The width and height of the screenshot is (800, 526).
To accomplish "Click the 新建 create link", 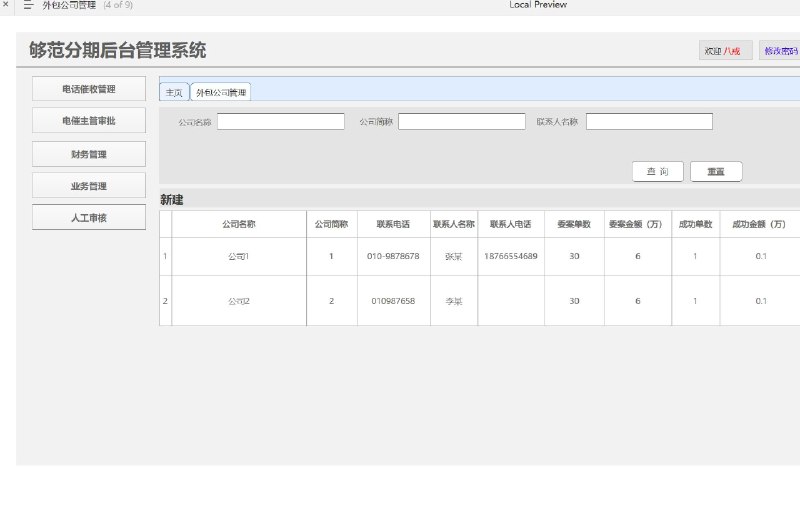I will coord(171,199).
